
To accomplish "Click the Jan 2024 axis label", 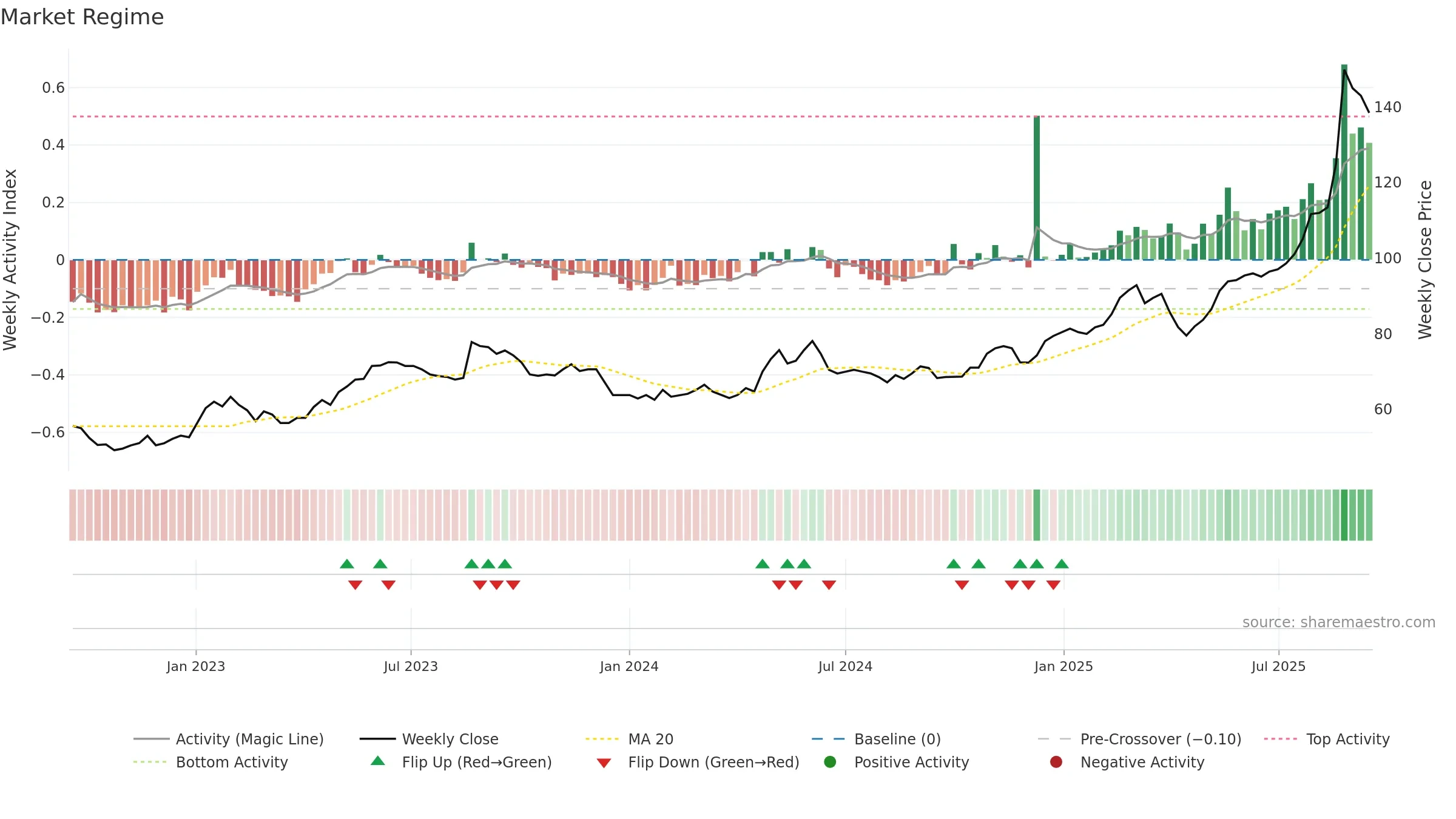I will click(629, 666).
